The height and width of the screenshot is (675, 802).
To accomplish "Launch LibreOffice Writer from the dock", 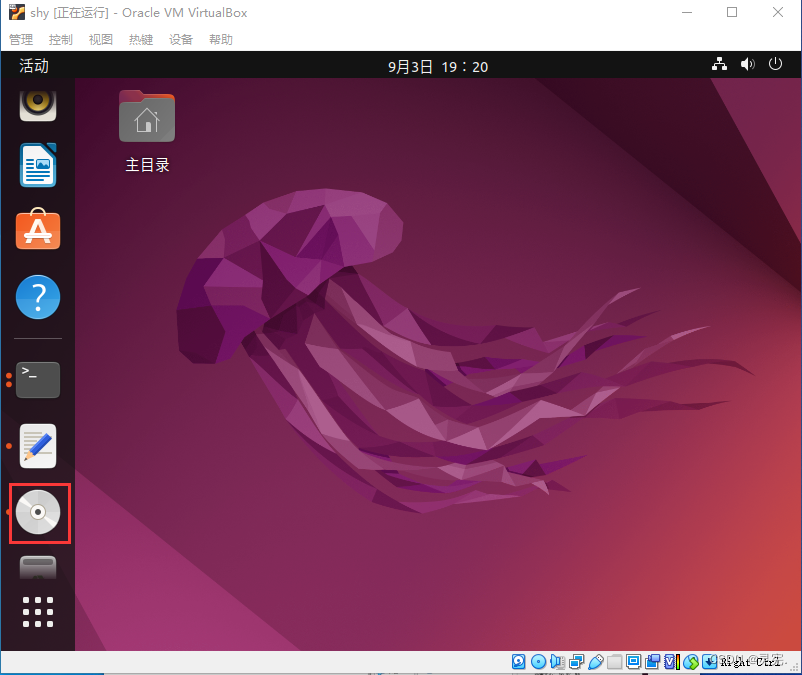I will 38,165.
